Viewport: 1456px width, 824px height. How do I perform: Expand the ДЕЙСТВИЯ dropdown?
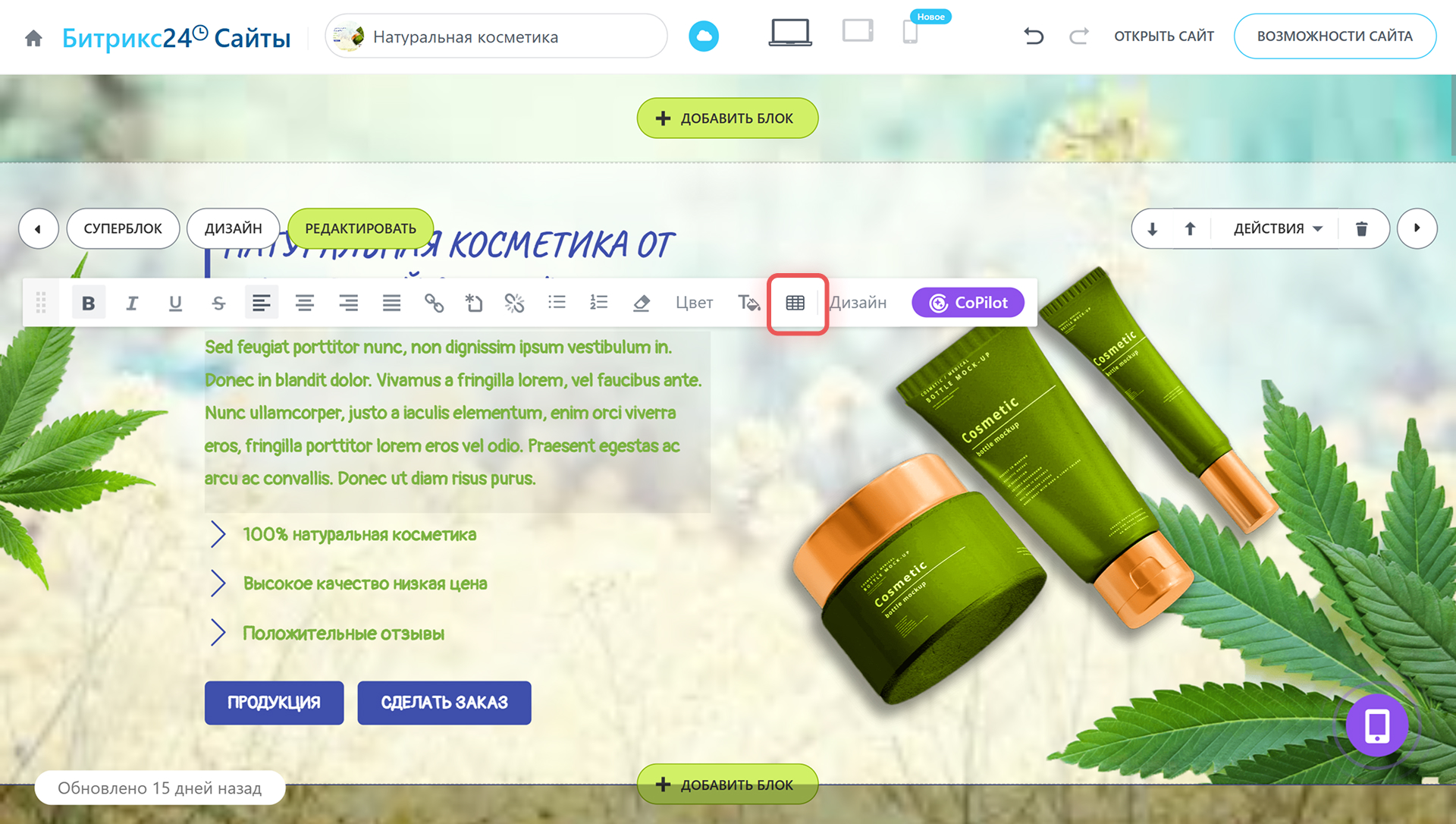(x=1277, y=228)
